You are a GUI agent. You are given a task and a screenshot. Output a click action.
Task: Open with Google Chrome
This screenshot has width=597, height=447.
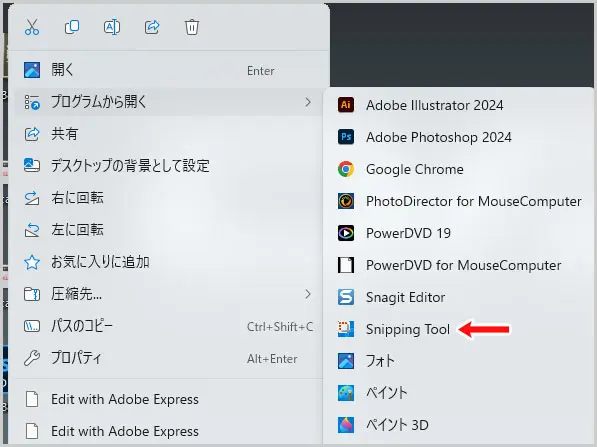[458, 169]
